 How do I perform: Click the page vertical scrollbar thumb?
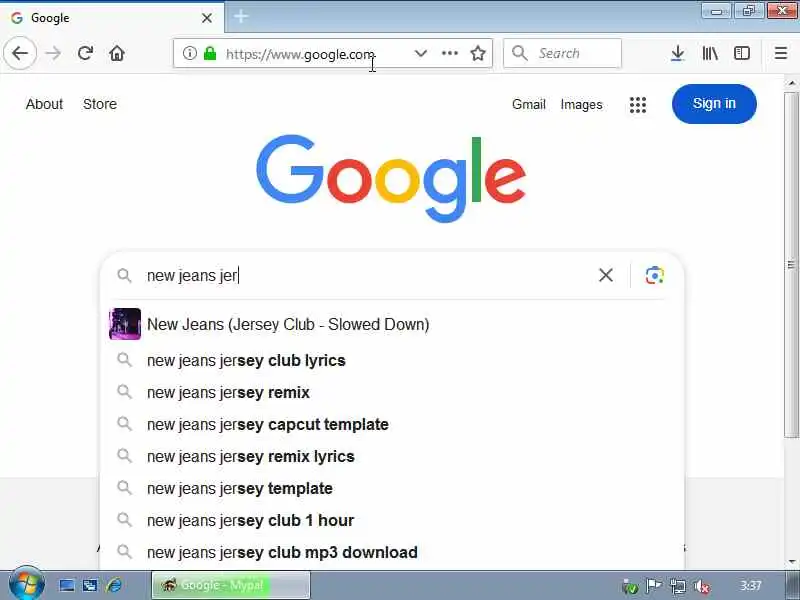click(791, 264)
